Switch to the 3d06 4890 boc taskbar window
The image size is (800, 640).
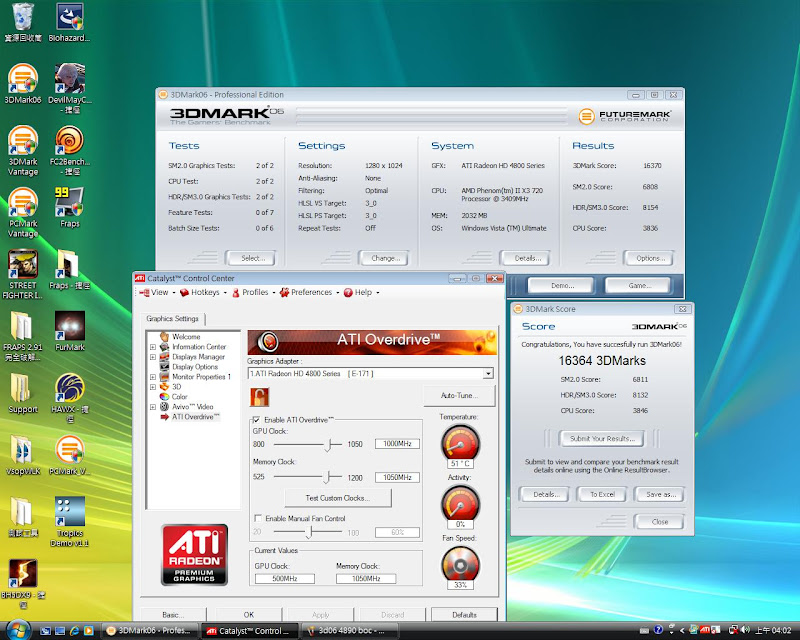(350, 631)
